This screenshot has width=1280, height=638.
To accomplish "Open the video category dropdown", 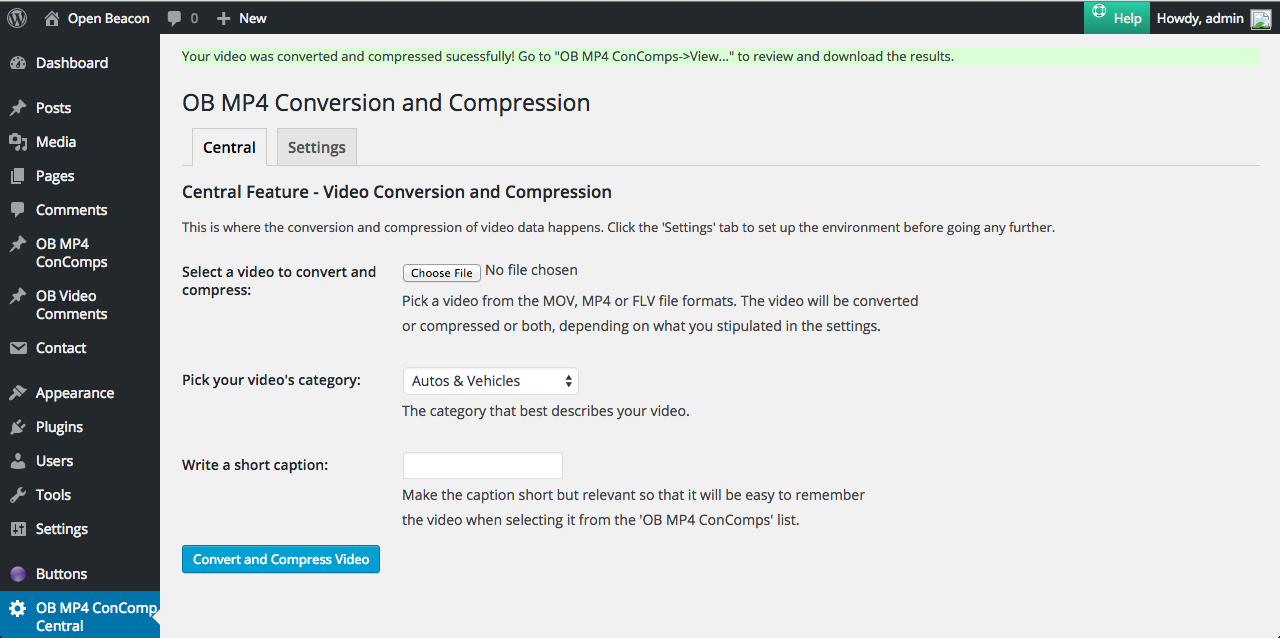I will tap(490, 381).
